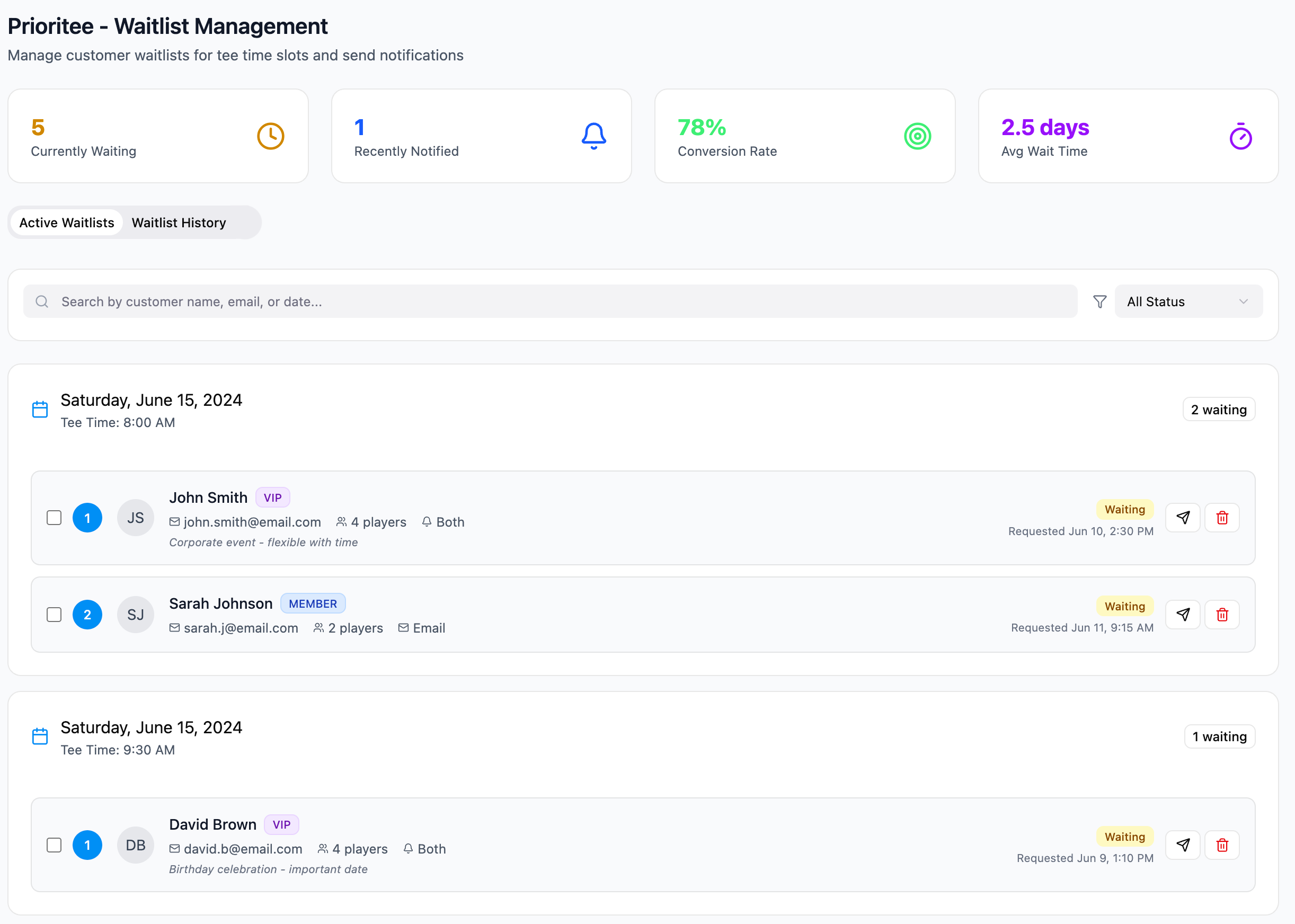The image size is (1295, 924).
Task: Click the Recently Notified label
Action: pos(406,152)
